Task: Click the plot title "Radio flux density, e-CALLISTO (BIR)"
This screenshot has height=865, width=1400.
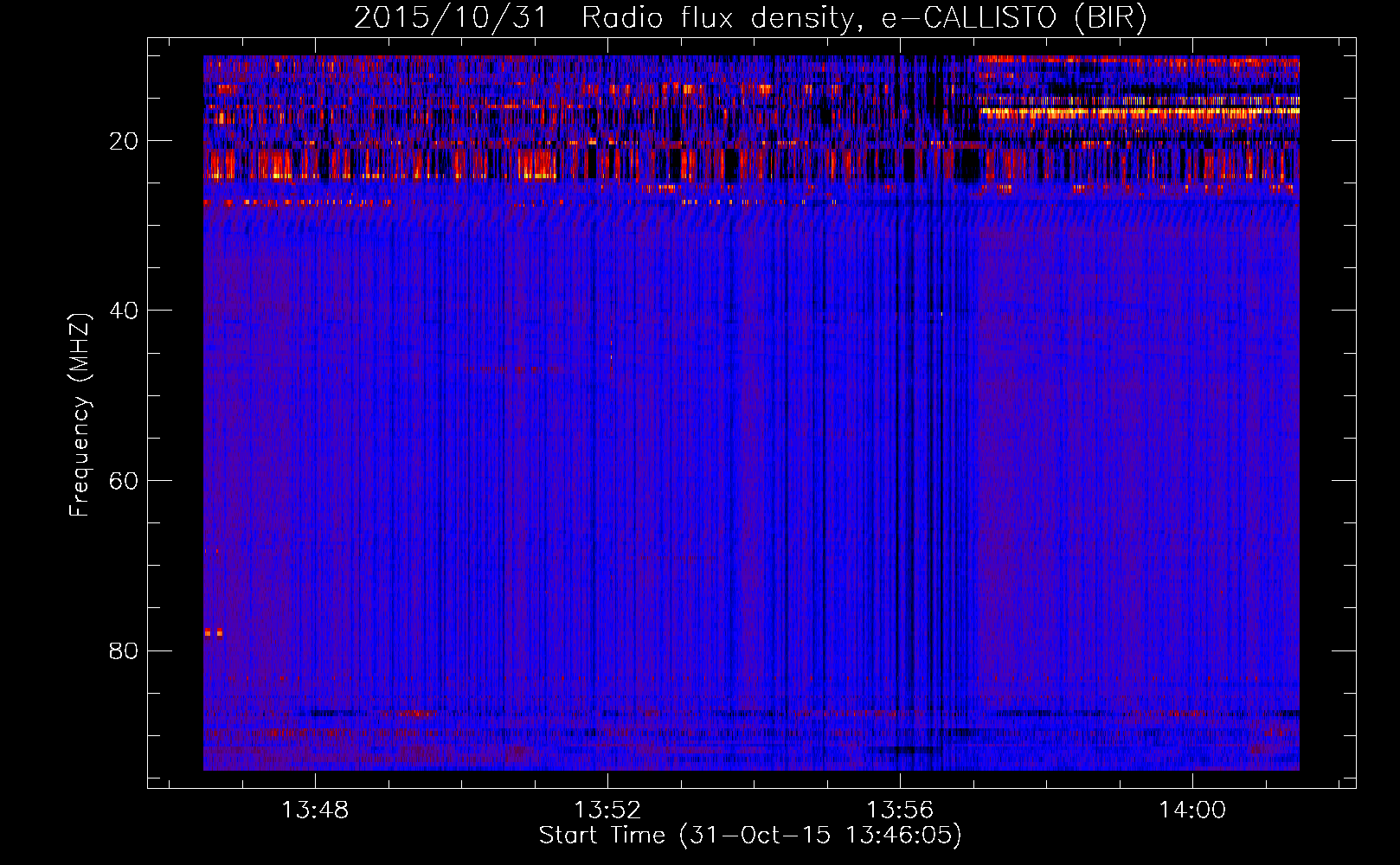Action: pos(864,17)
